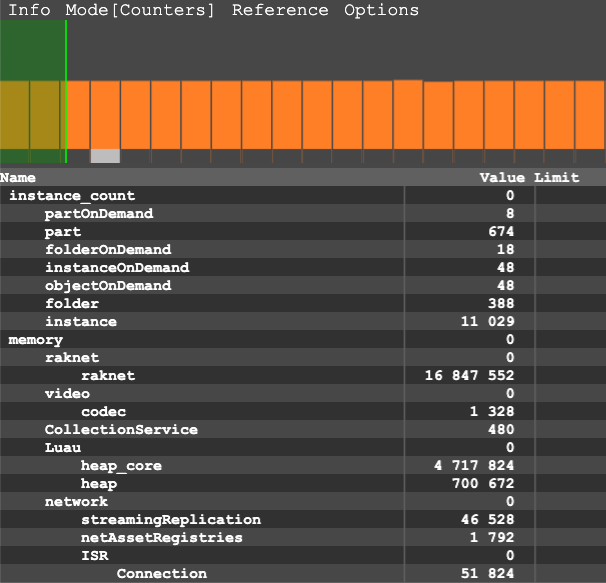The width and height of the screenshot is (606, 583).
Task: Select the folder counter row
Action: (x=303, y=303)
